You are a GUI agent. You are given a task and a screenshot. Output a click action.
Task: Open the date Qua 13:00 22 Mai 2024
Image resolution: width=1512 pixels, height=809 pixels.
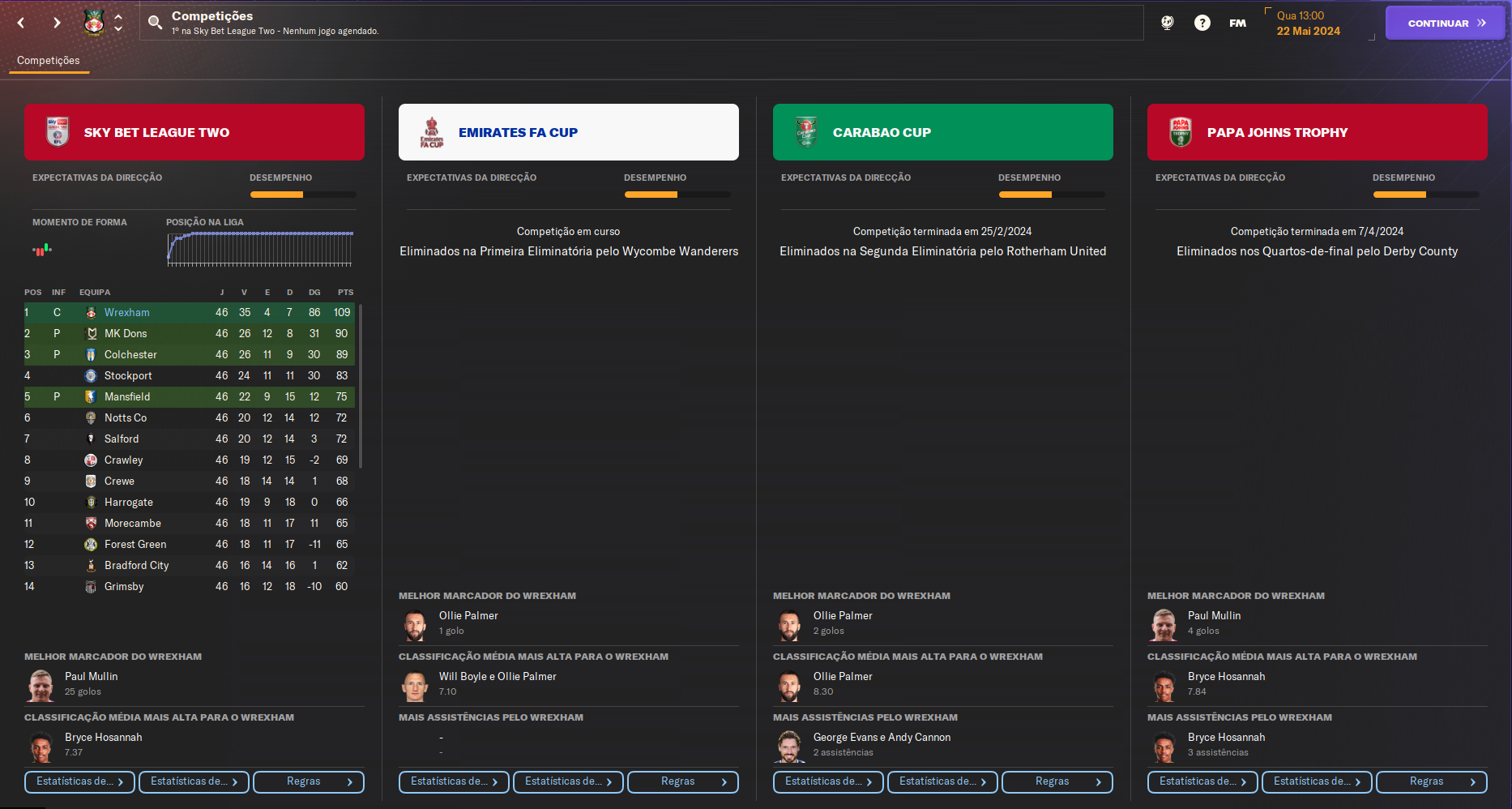1309,24
